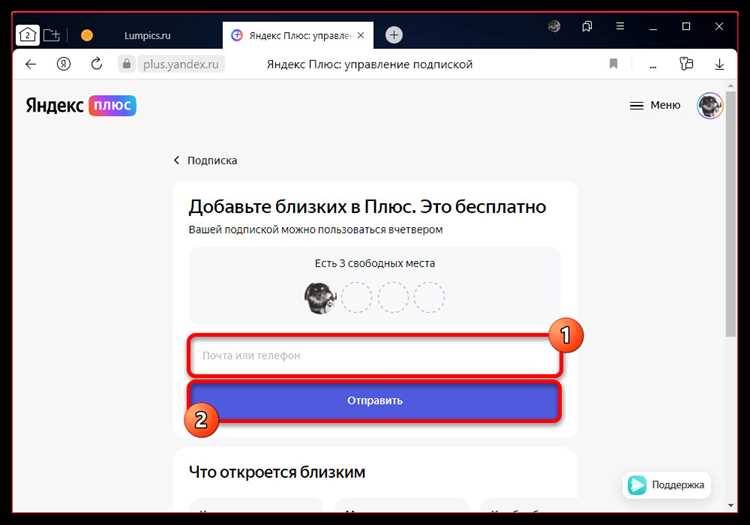This screenshot has width=750, height=525.
Task: Select the second empty family slot circle
Action: coord(393,297)
